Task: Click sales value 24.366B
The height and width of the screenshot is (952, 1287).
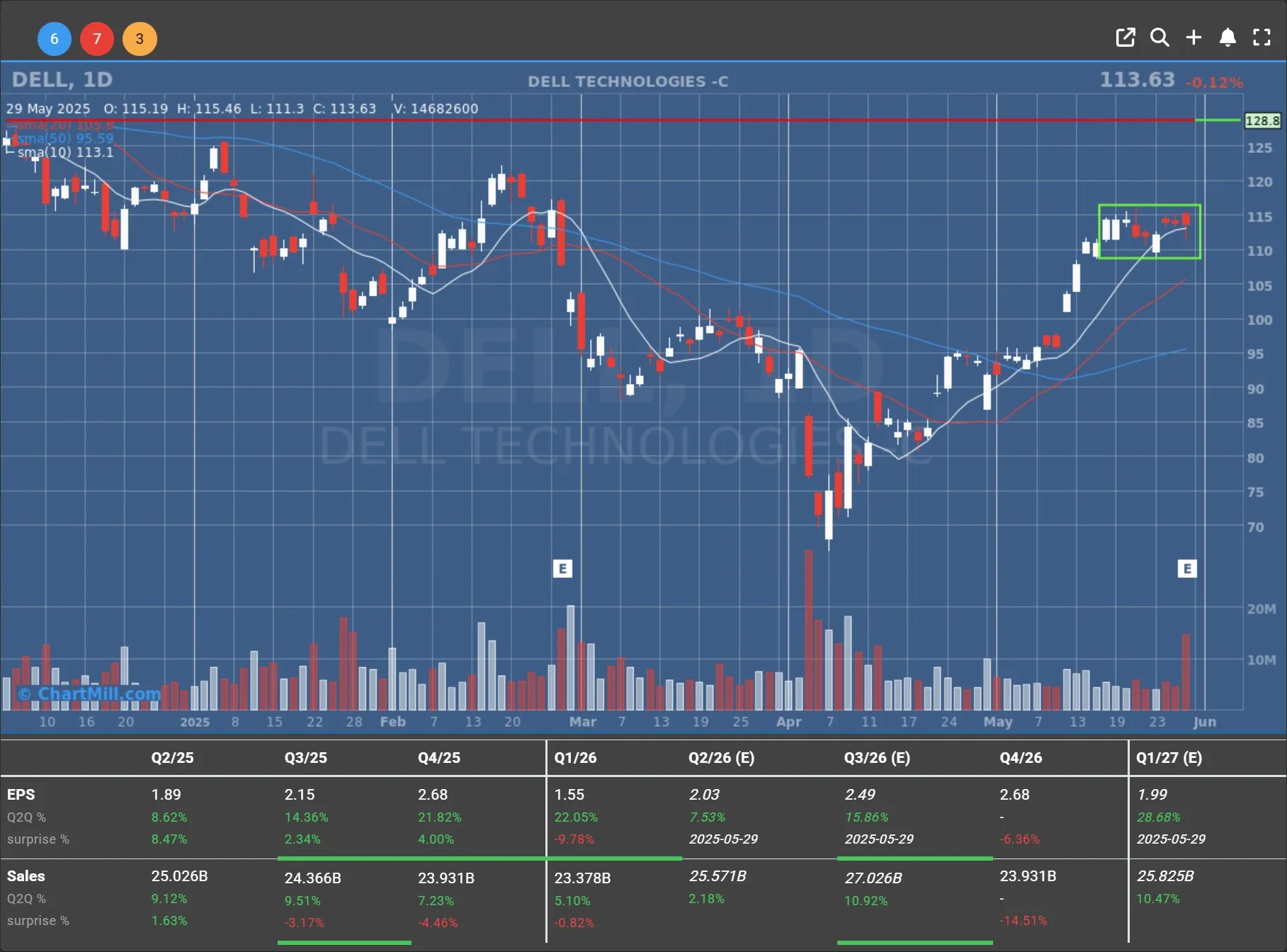Action: pyautogui.click(x=312, y=878)
